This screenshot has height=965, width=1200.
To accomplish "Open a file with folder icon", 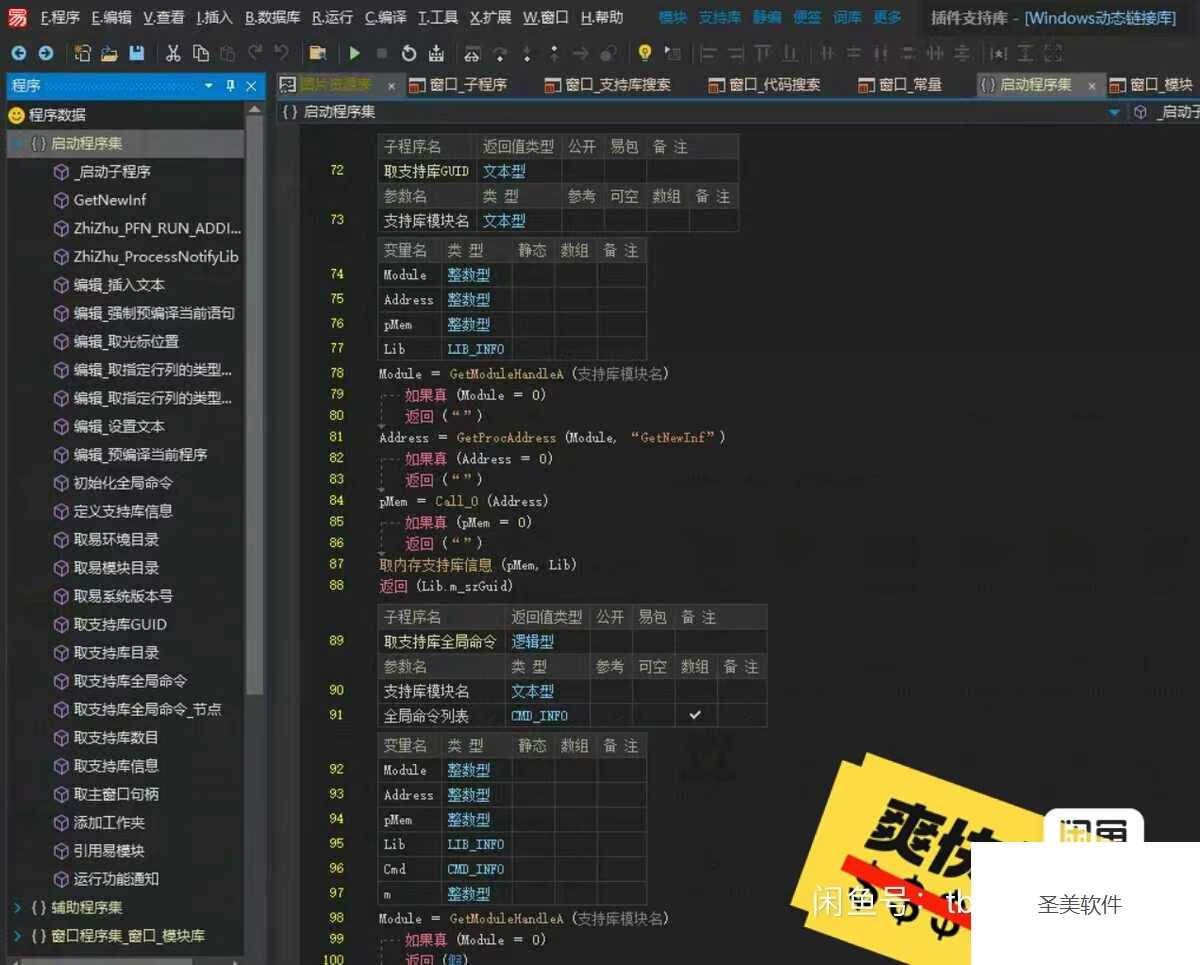I will click(109, 53).
